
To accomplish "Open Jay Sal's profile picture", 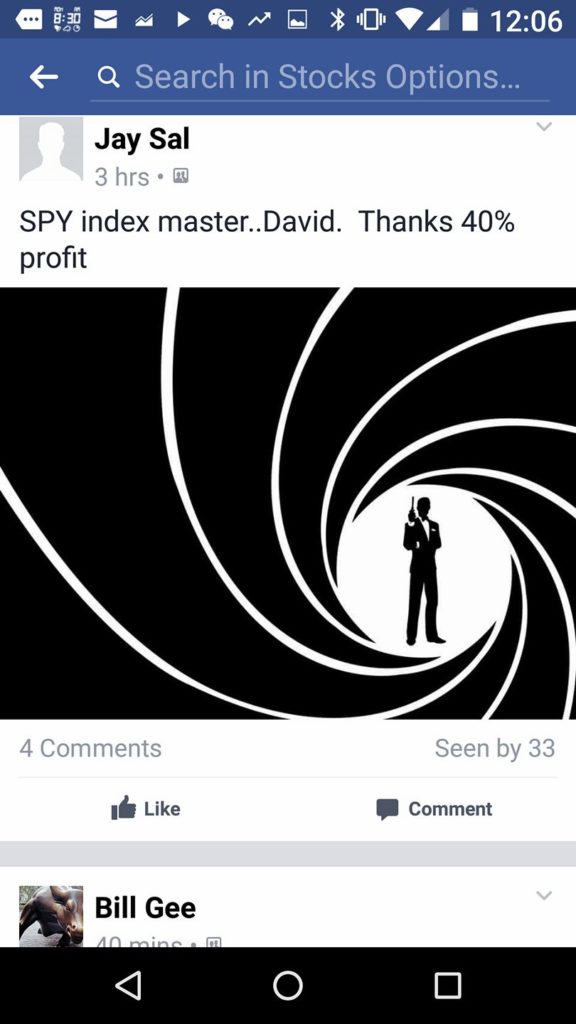I will (x=51, y=149).
